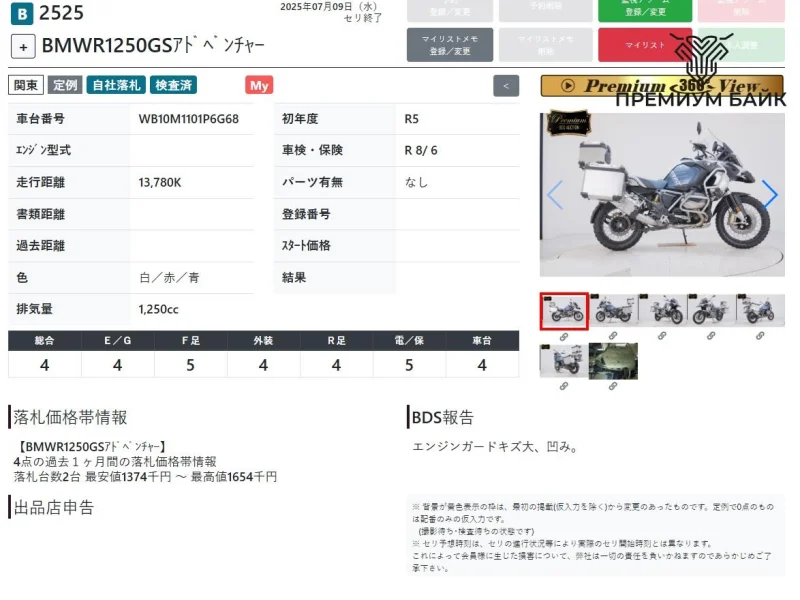Open the underside engine photo thumbnail
This screenshot has width=800, height=600.
613,361
